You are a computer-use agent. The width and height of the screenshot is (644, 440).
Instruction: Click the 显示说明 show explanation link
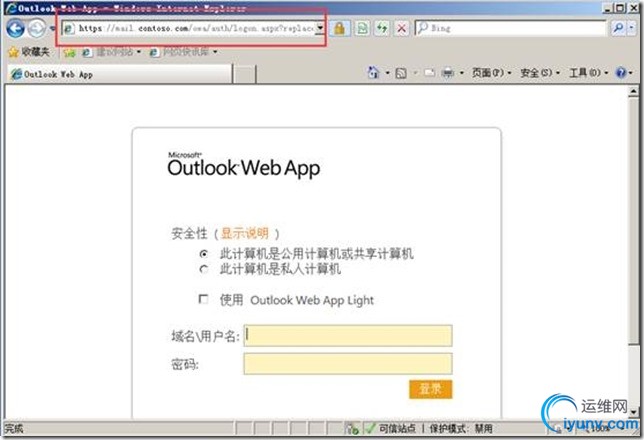click(x=245, y=233)
